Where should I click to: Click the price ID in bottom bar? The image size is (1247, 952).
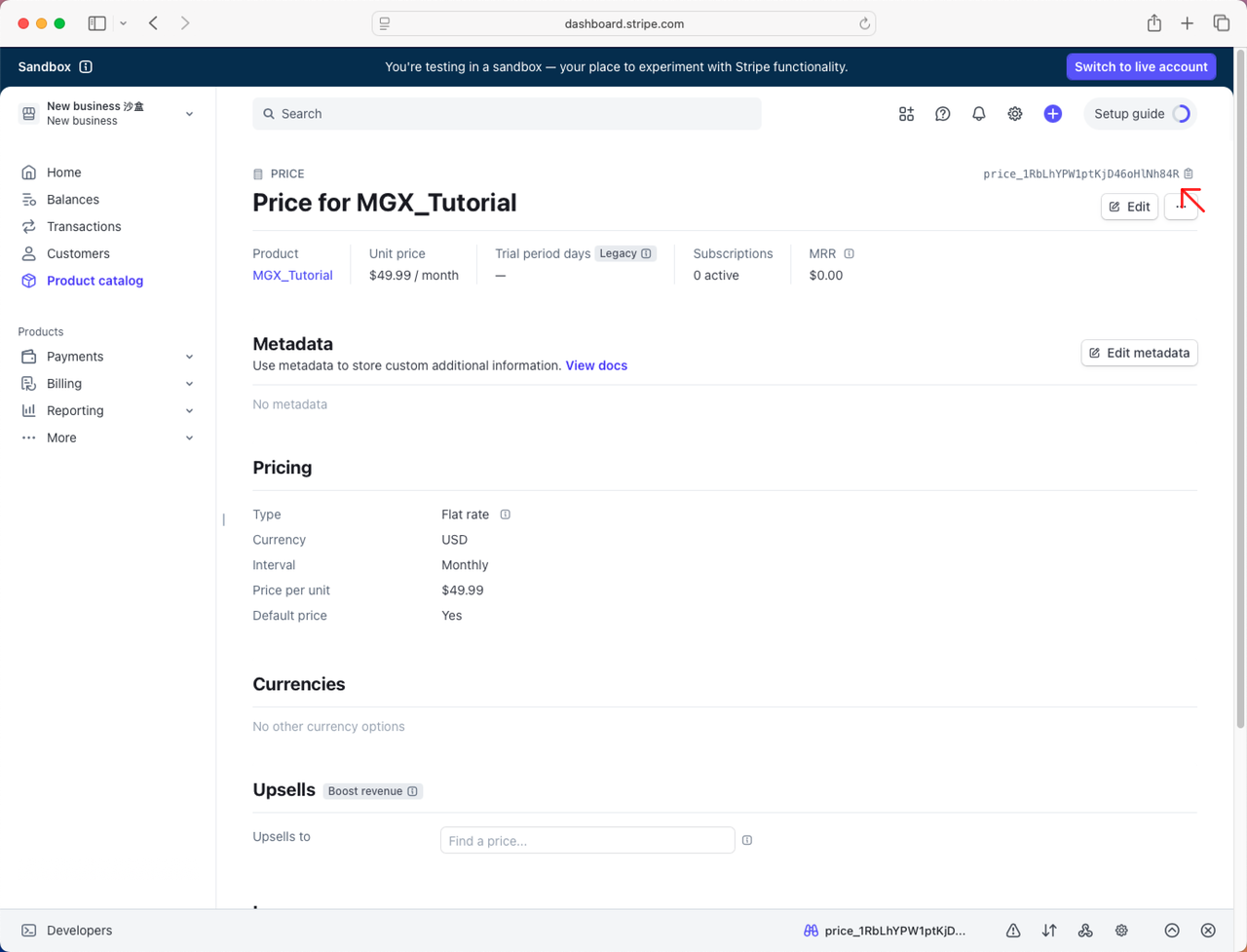pyautogui.click(x=895, y=931)
